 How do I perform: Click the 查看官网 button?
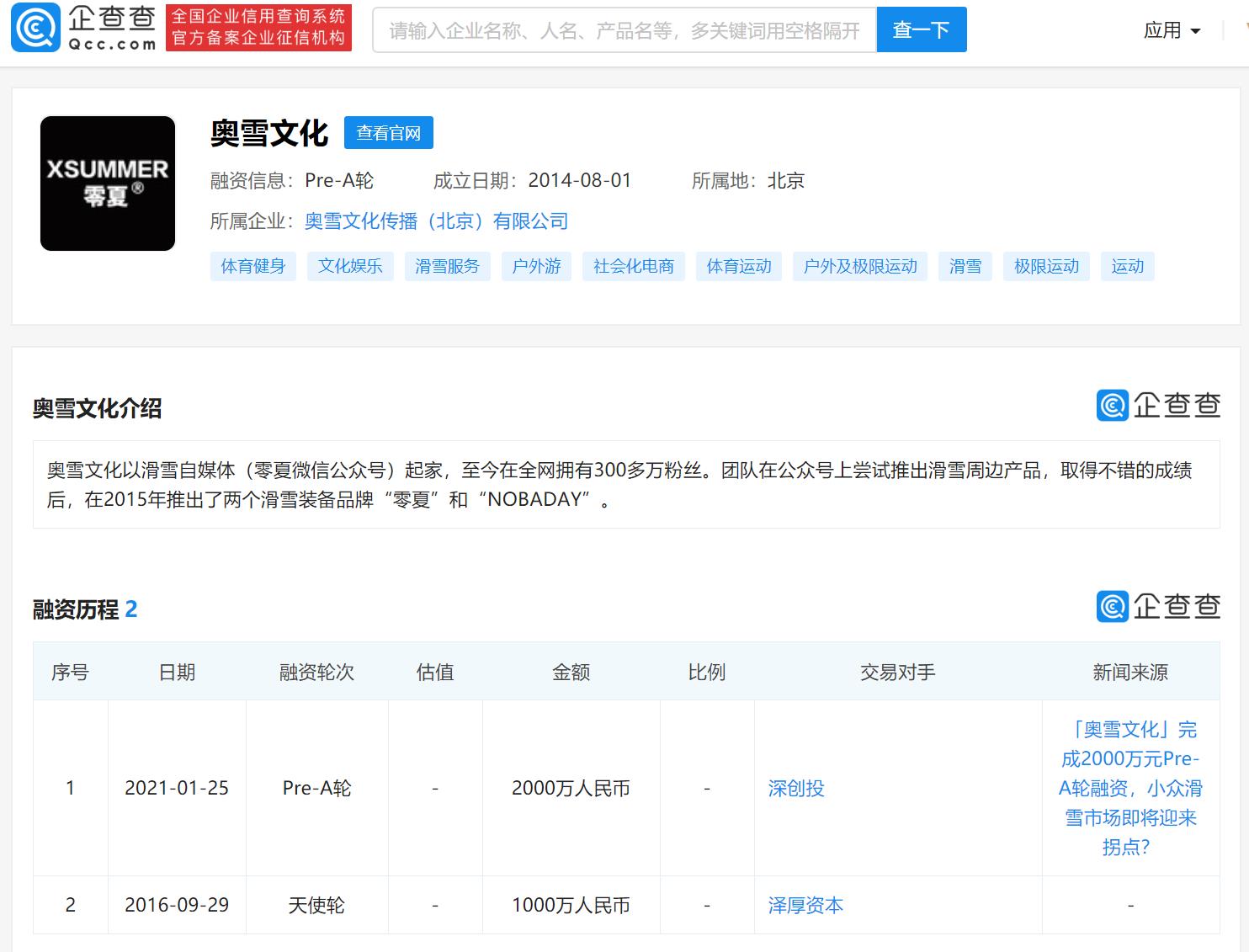tap(389, 133)
